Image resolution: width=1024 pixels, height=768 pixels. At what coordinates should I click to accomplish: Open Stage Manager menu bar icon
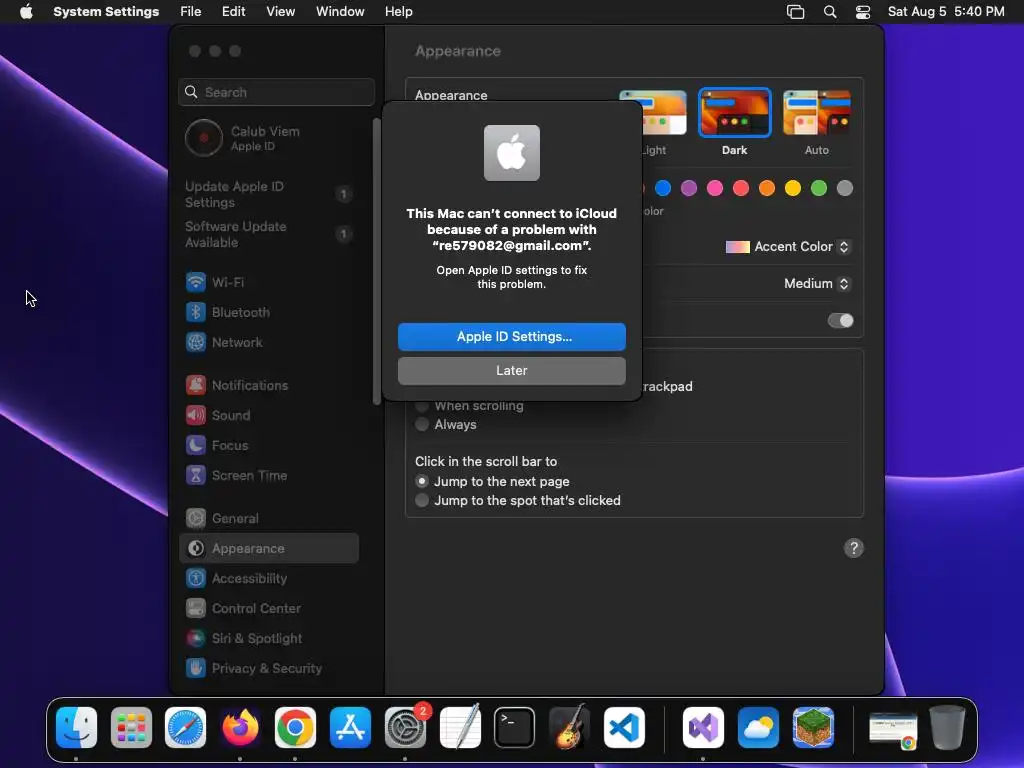(x=795, y=12)
